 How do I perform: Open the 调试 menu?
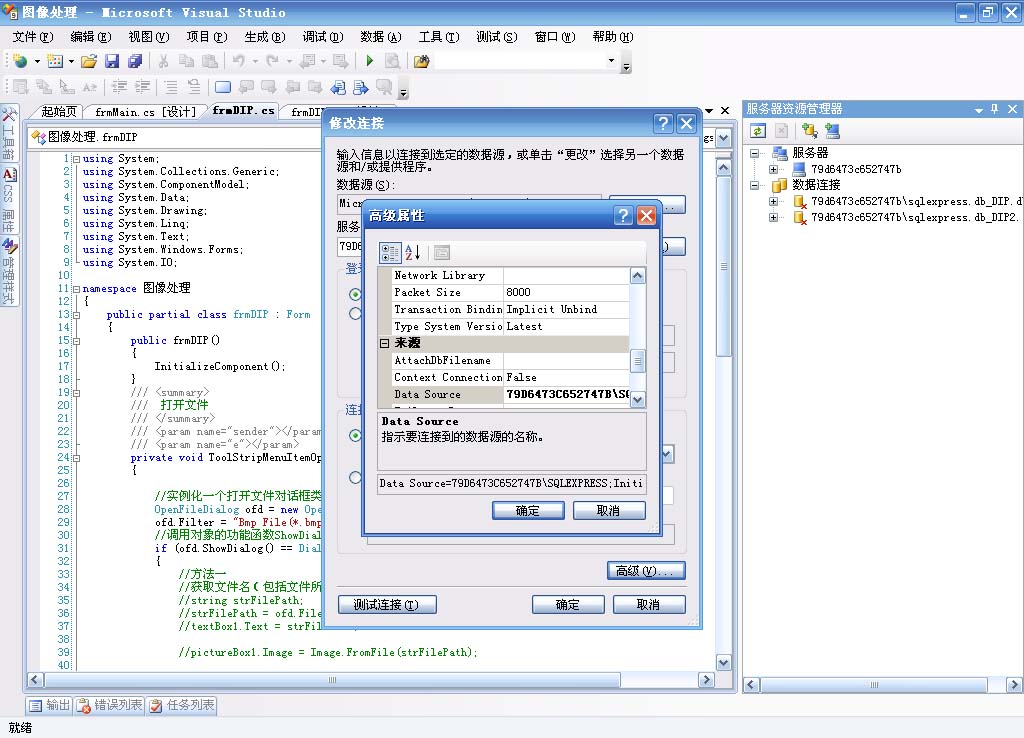pos(323,37)
